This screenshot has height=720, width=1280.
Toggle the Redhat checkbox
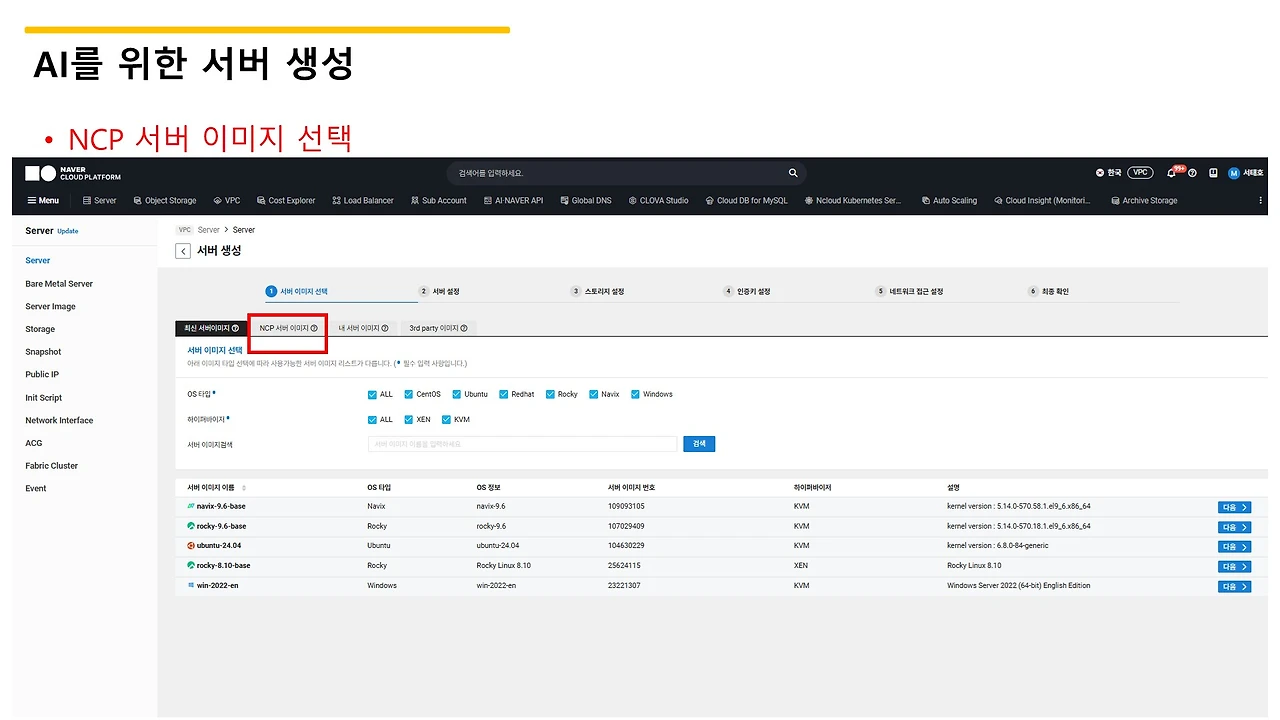tap(504, 394)
